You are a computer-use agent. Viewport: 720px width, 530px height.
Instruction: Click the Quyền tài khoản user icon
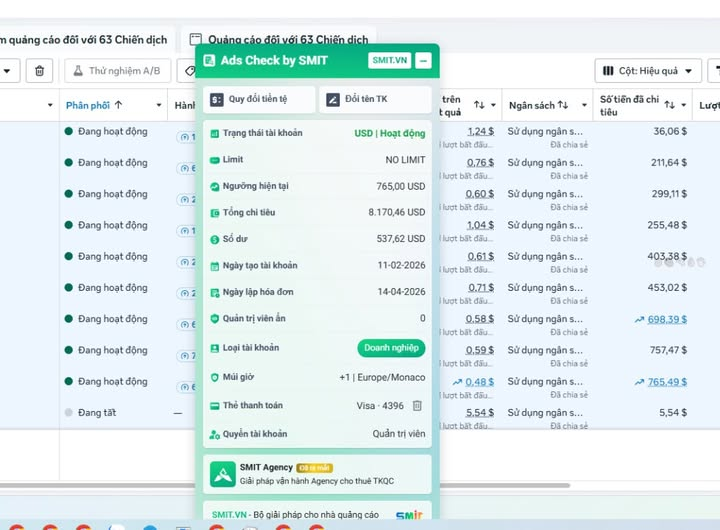[x=214, y=434]
